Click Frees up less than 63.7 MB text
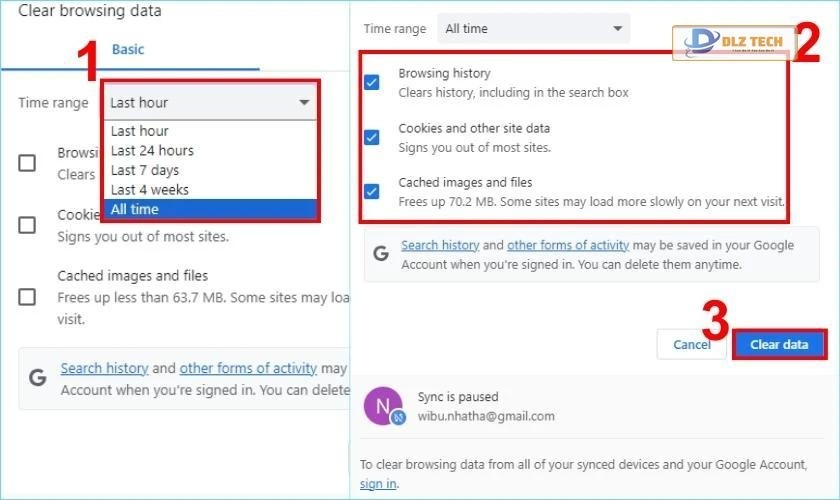Screen dimensions: 840x500 tap(204, 308)
